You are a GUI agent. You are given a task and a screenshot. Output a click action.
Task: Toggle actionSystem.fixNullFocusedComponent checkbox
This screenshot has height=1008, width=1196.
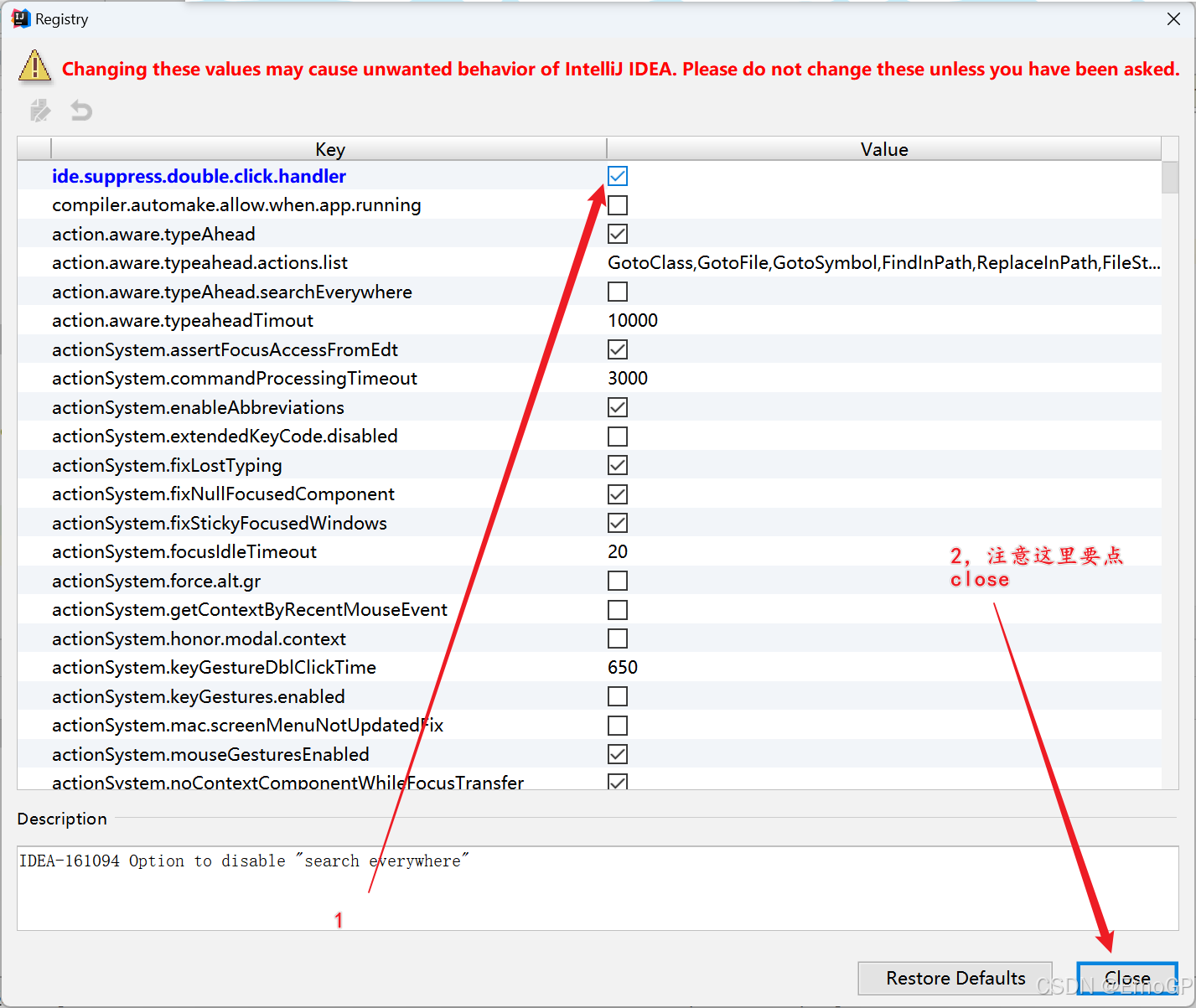[x=618, y=494]
